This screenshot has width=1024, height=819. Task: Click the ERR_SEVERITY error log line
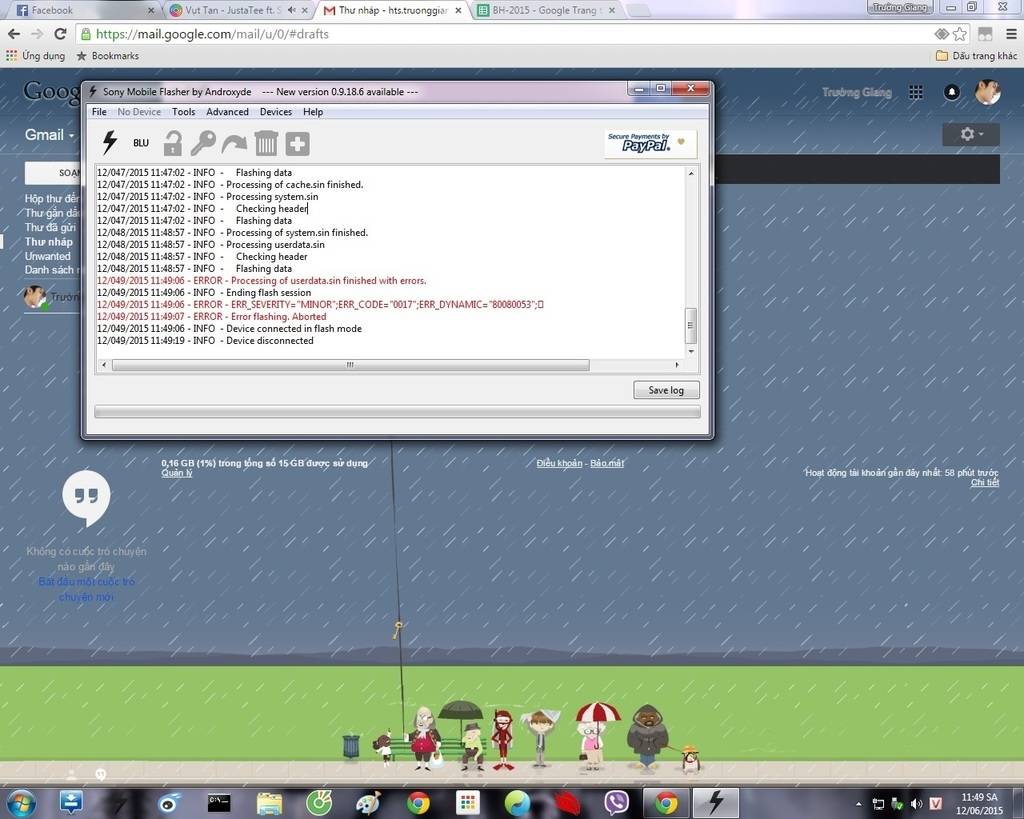[320, 304]
